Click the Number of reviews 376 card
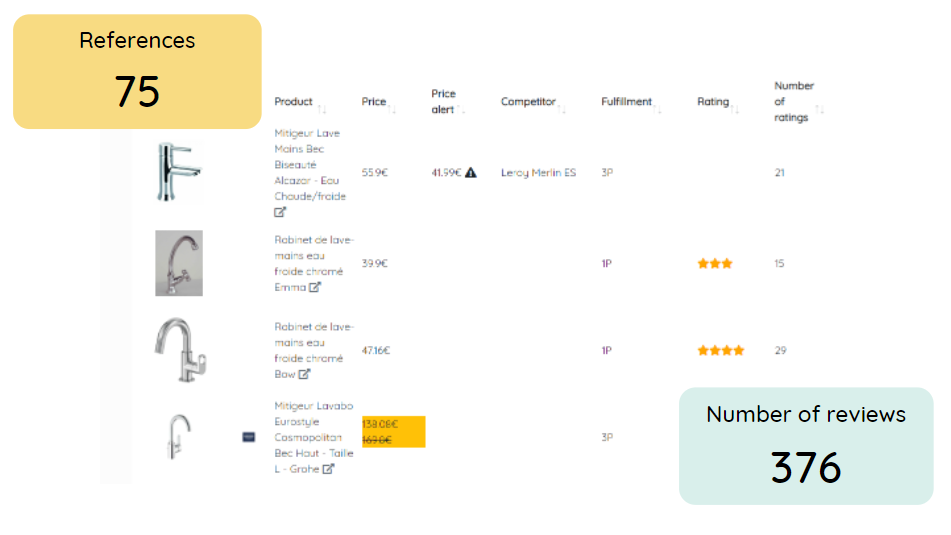 click(x=806, y=446)
